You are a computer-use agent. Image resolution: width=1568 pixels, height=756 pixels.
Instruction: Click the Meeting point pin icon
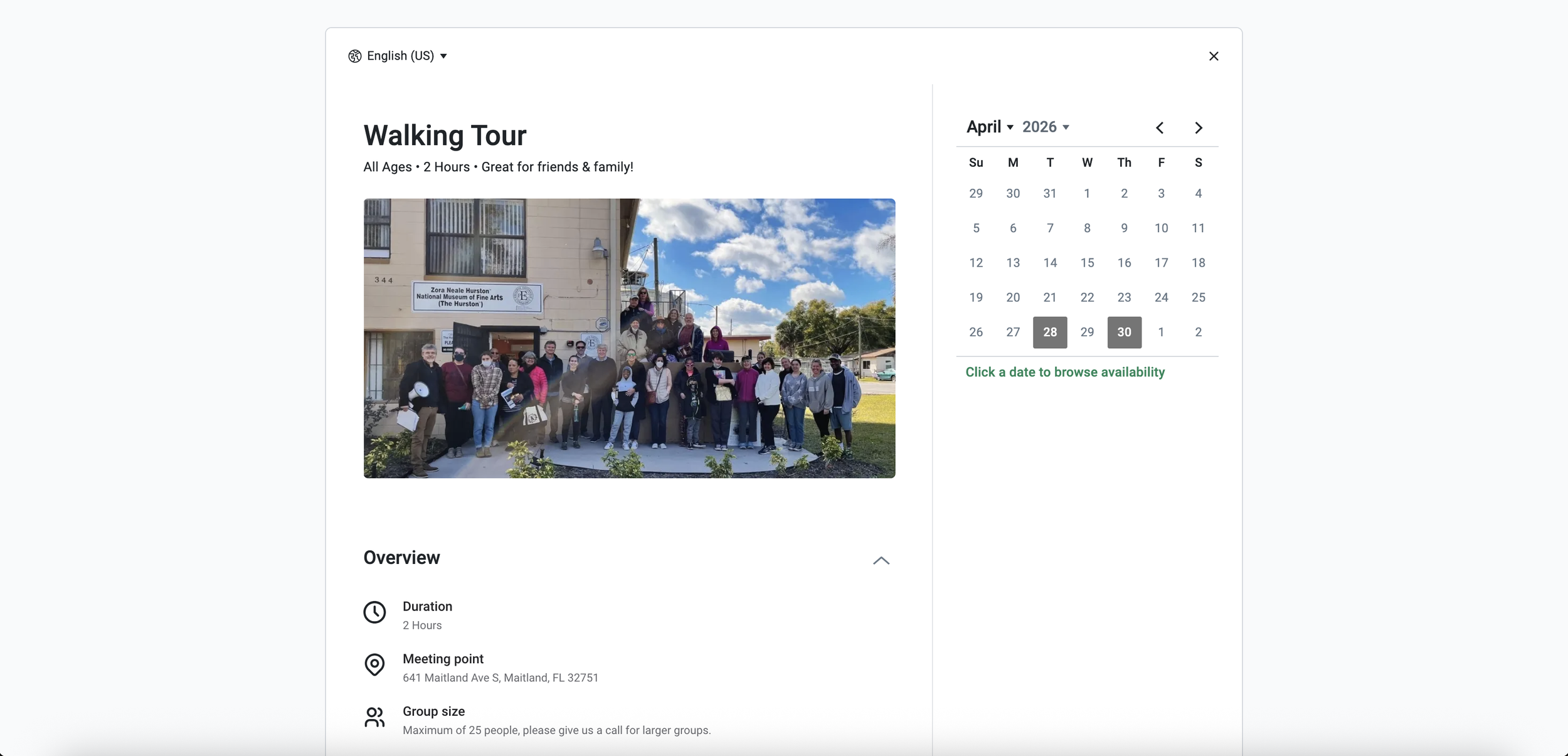[x=374, y=664]
